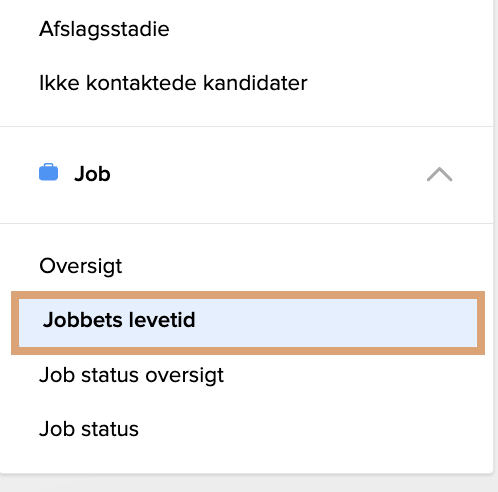Click the word oversigt in Job status oversigt

[185, 376]
